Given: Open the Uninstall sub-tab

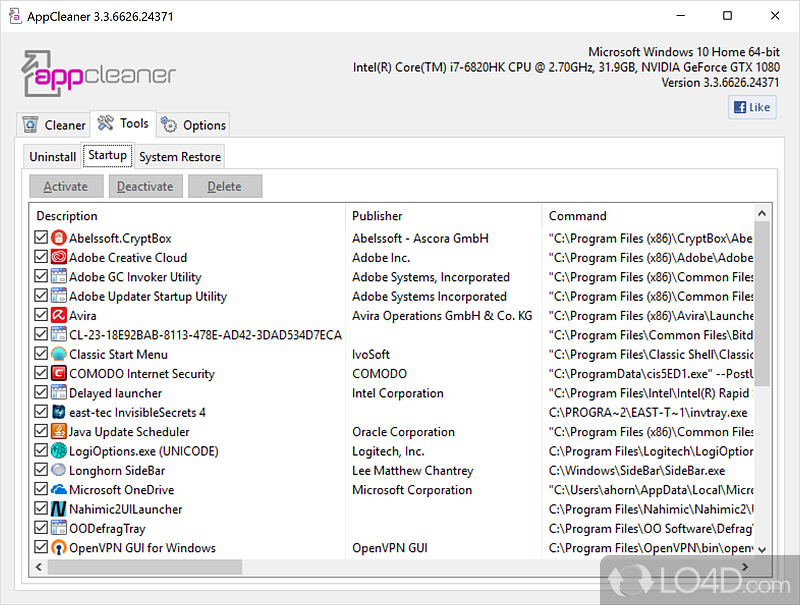Looking at the screenshot, I should coord(52,157).
